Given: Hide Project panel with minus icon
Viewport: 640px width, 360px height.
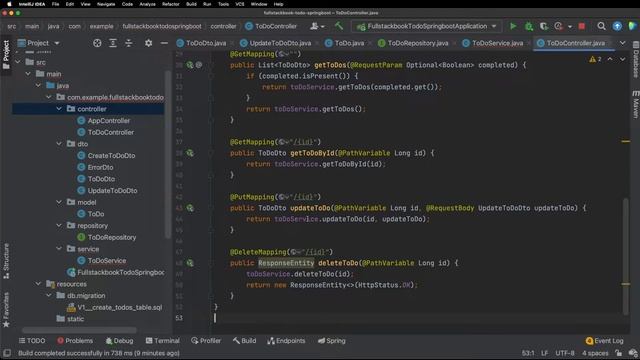Looking at the screenshot, I should pyautogui.click(x=164, y=43).
